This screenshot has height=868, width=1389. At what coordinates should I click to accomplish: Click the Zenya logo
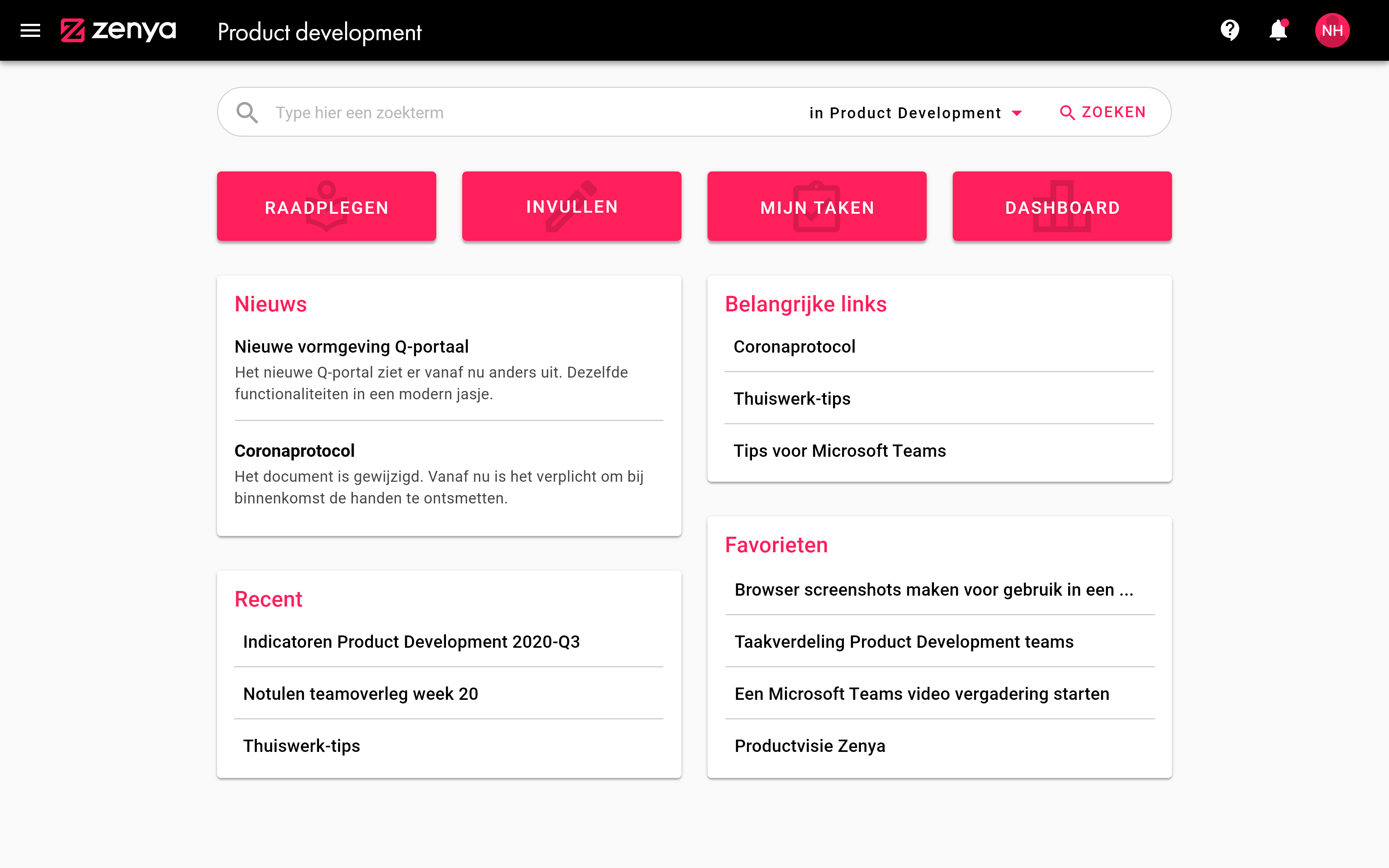coord(118,30)
